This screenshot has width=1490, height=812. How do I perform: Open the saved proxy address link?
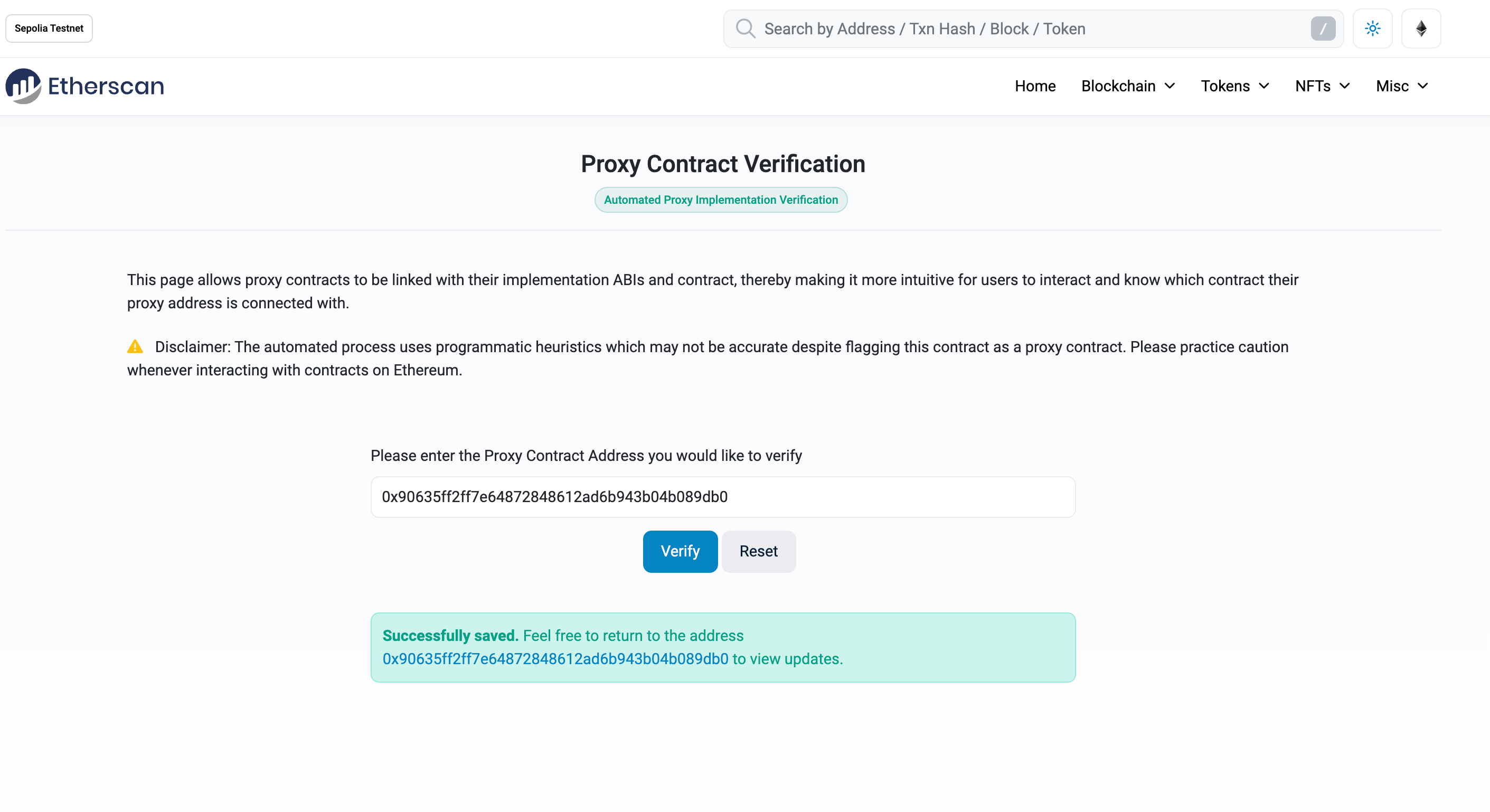[555, 659]
